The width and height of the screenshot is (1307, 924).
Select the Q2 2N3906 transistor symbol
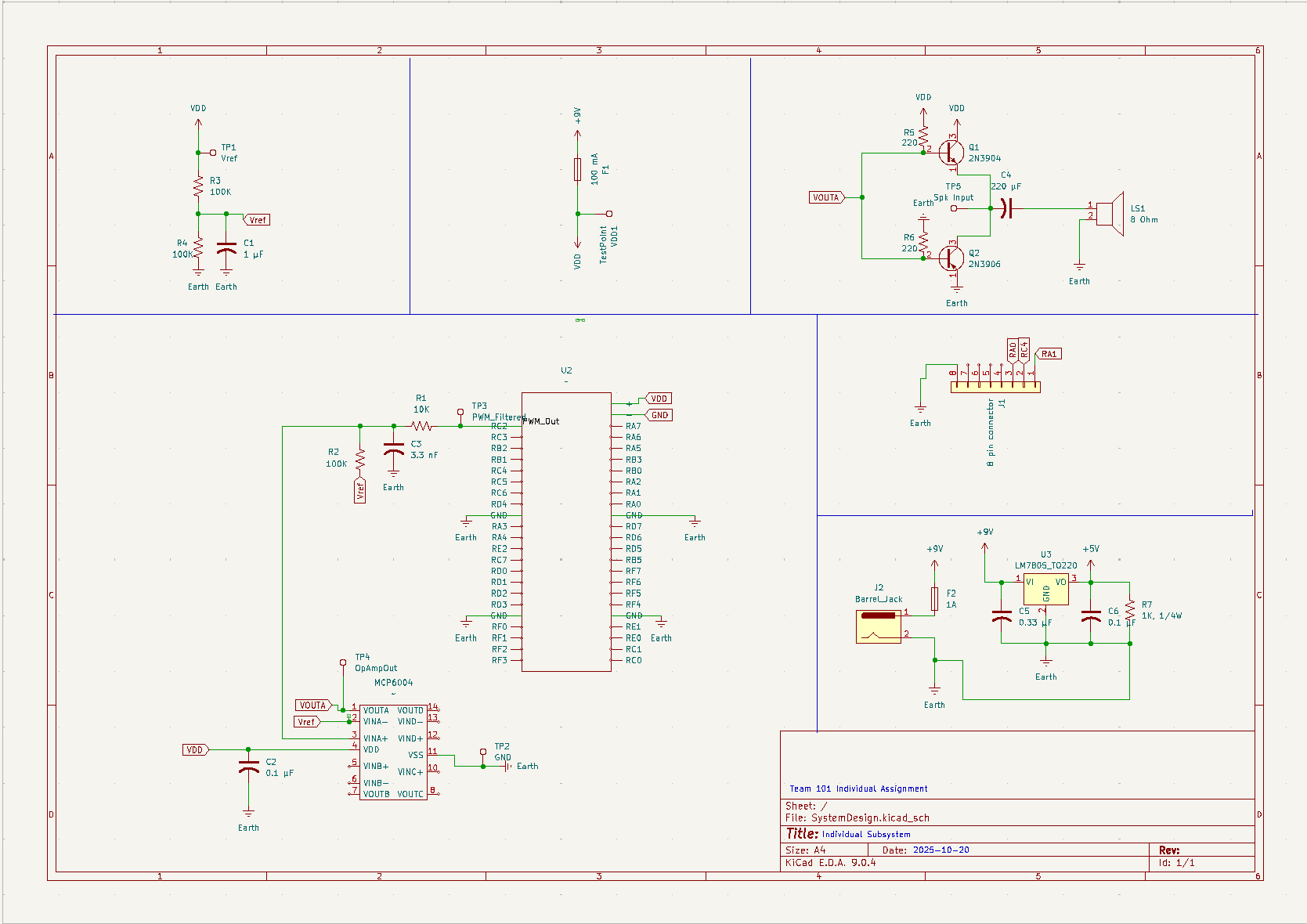(951, 257)
